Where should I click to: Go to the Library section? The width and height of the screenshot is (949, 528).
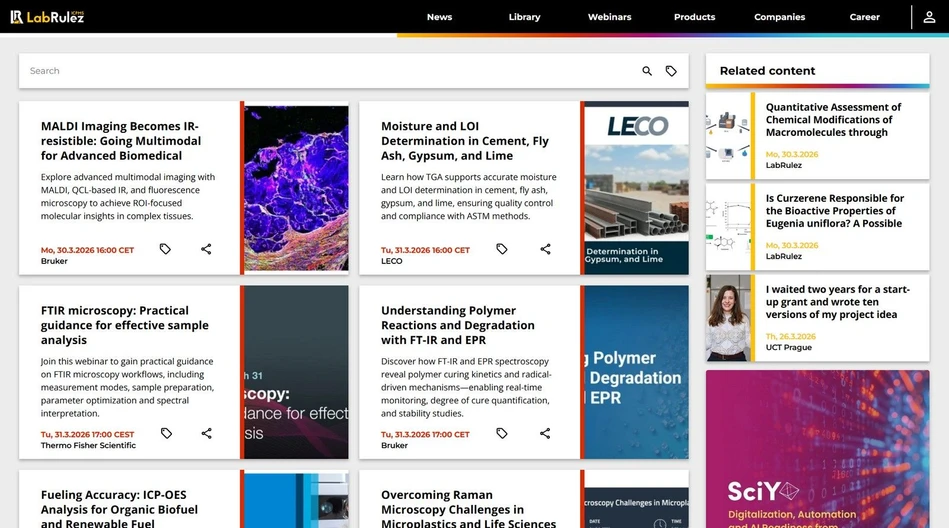click(x=524, y=17)
